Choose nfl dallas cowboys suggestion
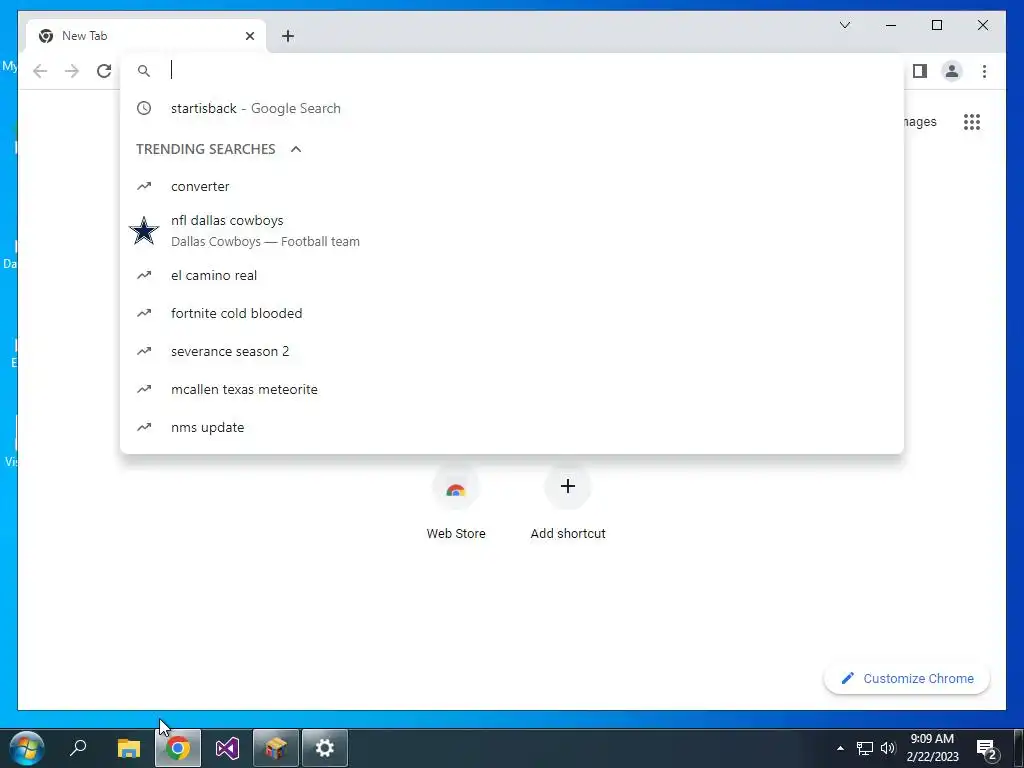 point(512,231)
